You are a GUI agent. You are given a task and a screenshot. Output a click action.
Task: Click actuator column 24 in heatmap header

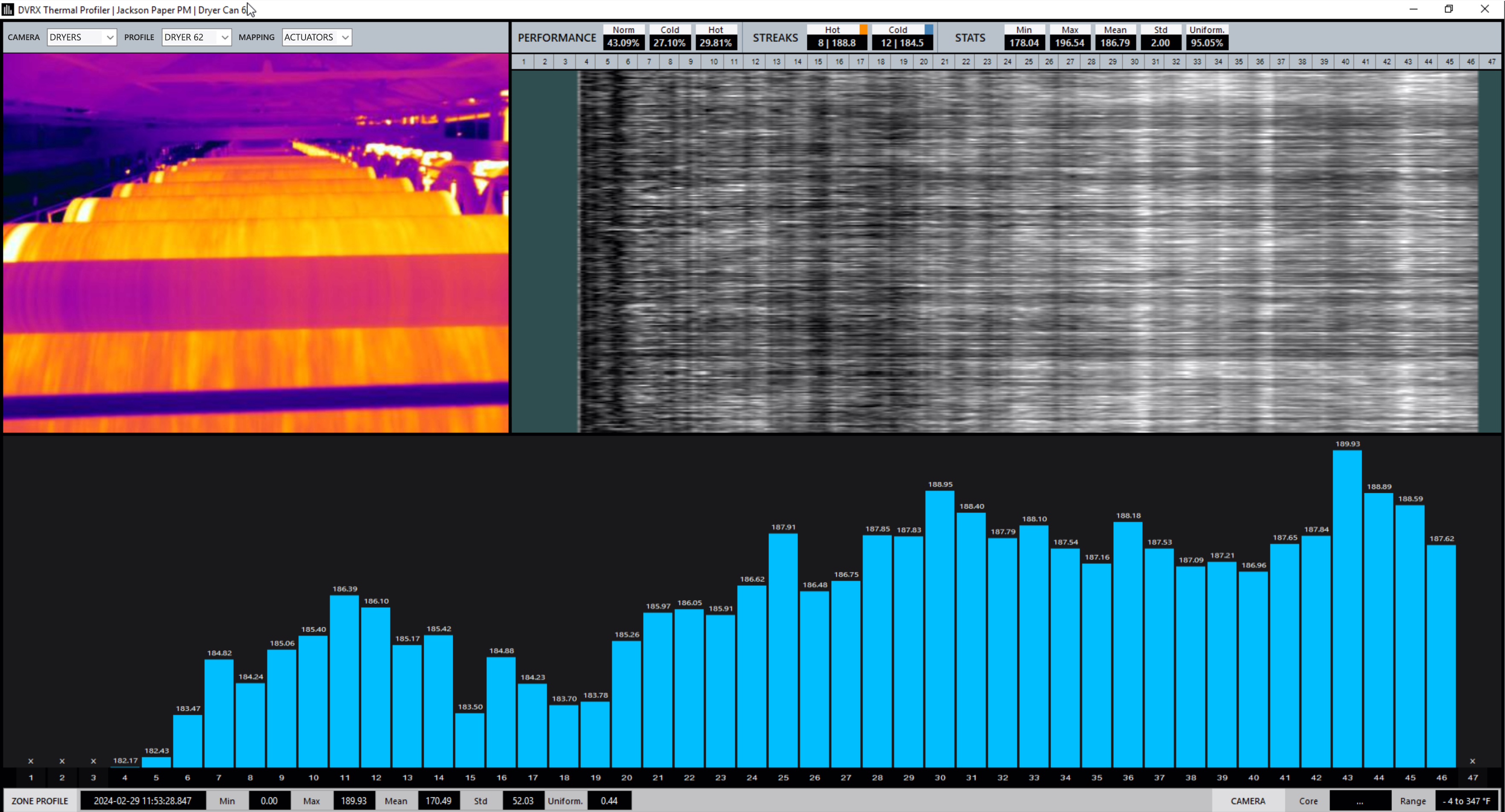1008,61
